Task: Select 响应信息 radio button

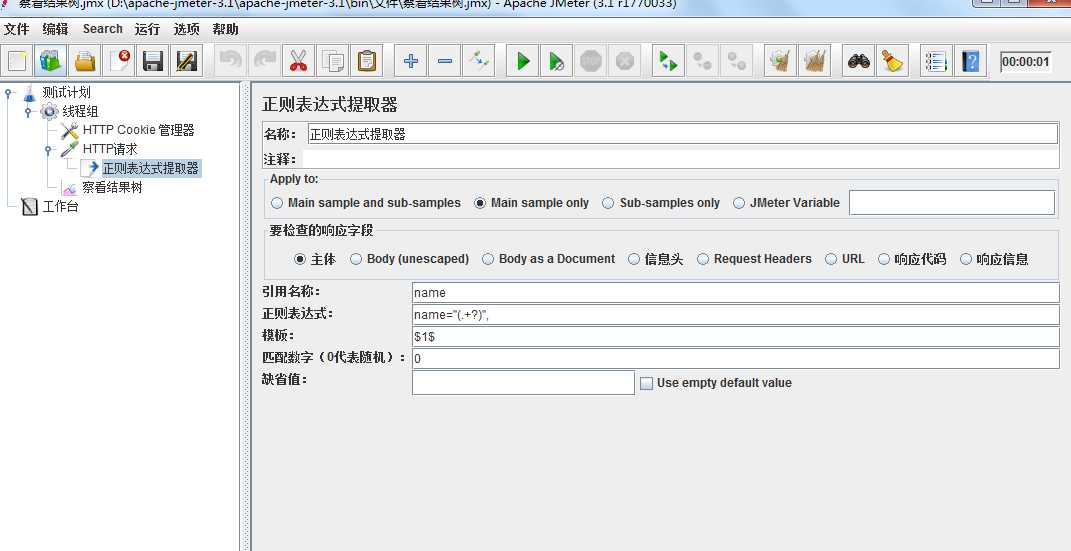Action: click(966, 259)
